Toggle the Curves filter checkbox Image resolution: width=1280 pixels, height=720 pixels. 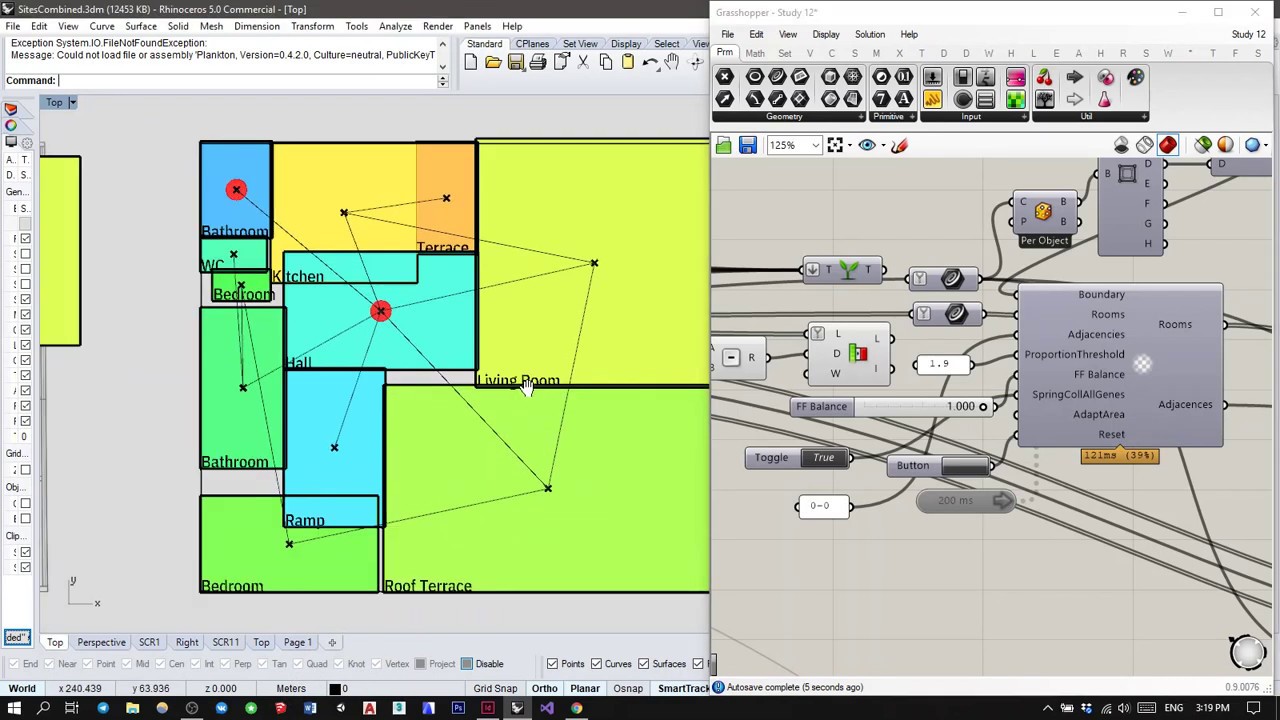point(596,664)
